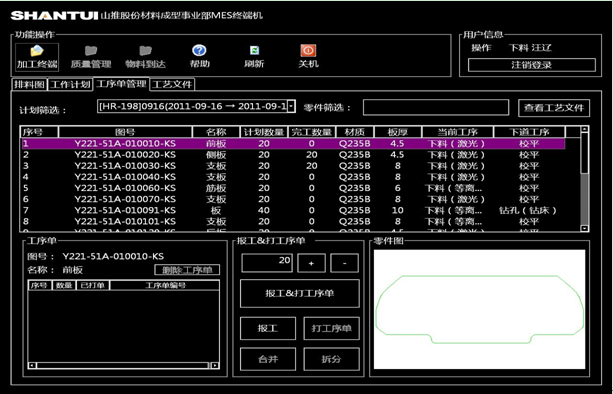This screenshot has width=613, height=394.
Task: Click the parts table scroll up arrow
Action: tap(584, 129)
